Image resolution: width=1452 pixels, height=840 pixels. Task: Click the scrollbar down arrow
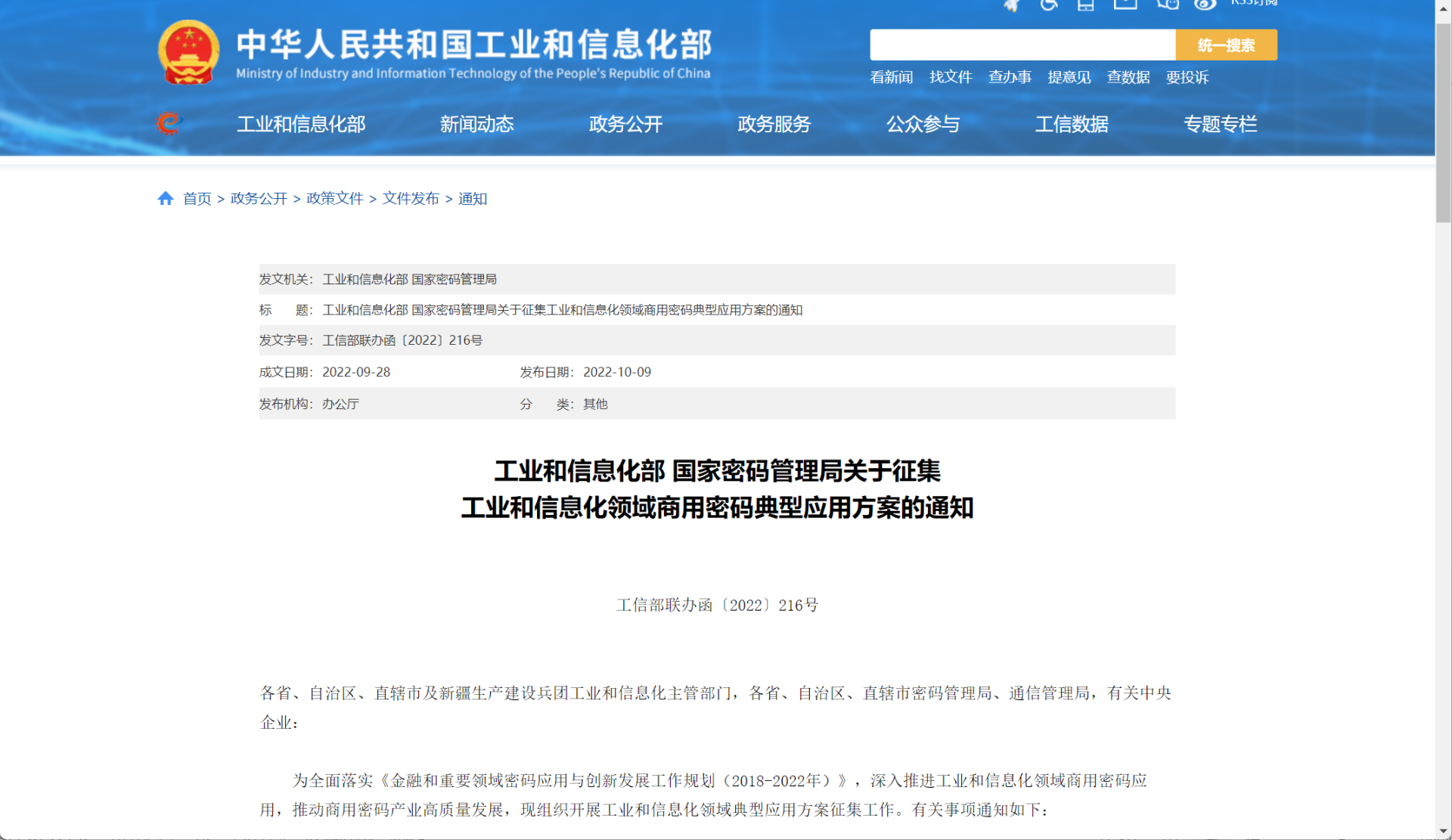(x=1443, y=832)
